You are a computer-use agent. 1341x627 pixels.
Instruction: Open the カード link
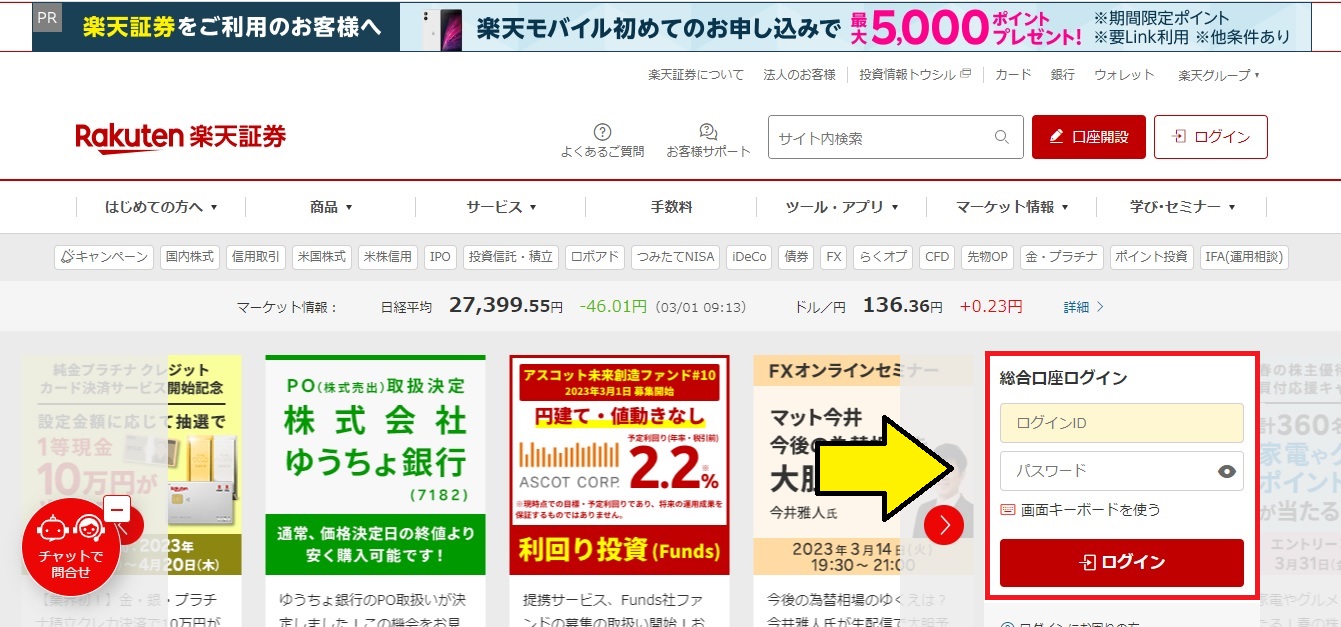click(1013, 75)
